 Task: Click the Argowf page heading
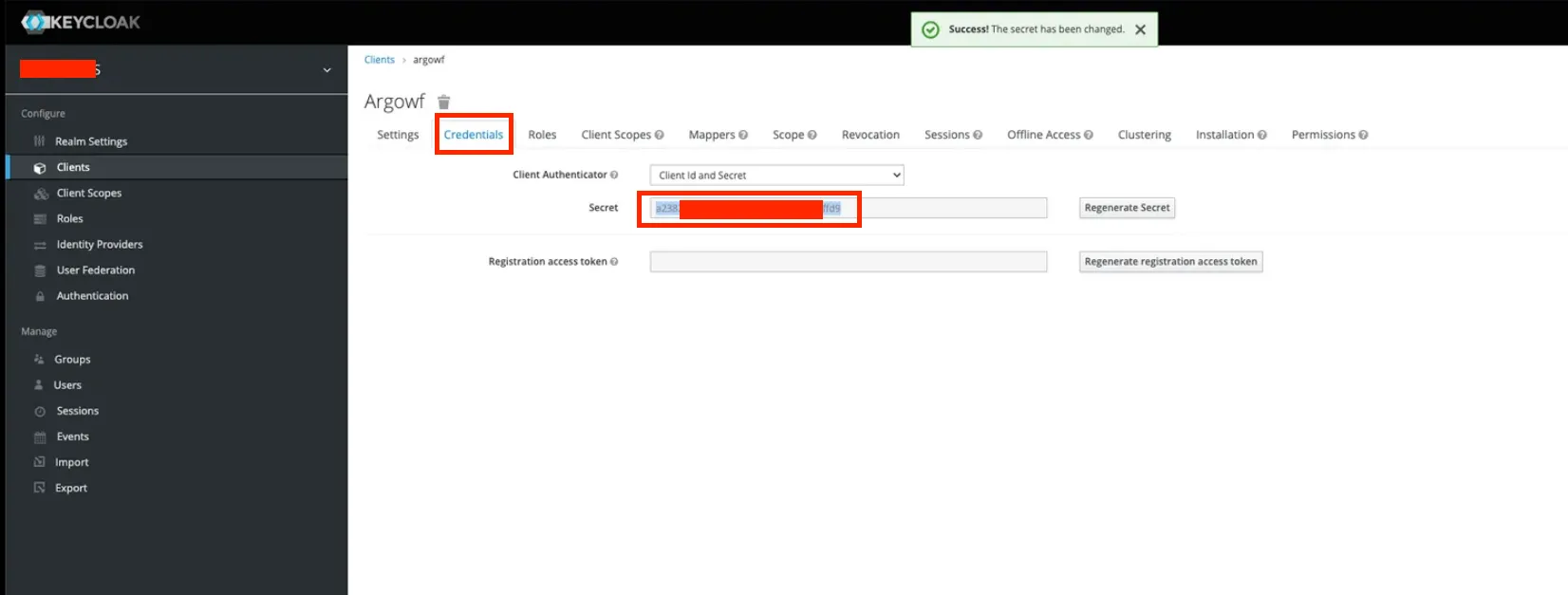pyautogui.click(x=395, y=102)
